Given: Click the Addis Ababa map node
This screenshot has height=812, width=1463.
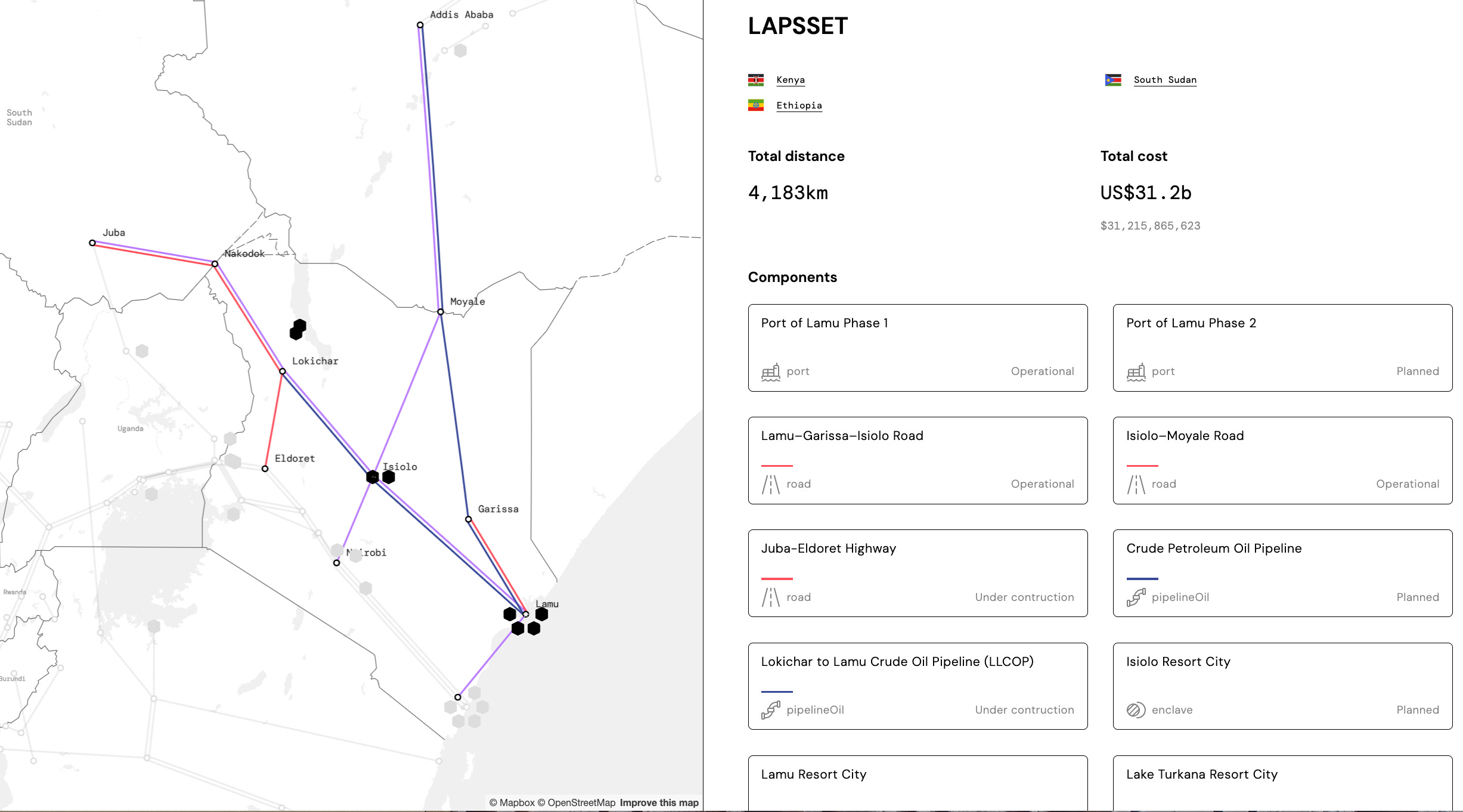Looking at the screenshot, I should pos(420,25).
